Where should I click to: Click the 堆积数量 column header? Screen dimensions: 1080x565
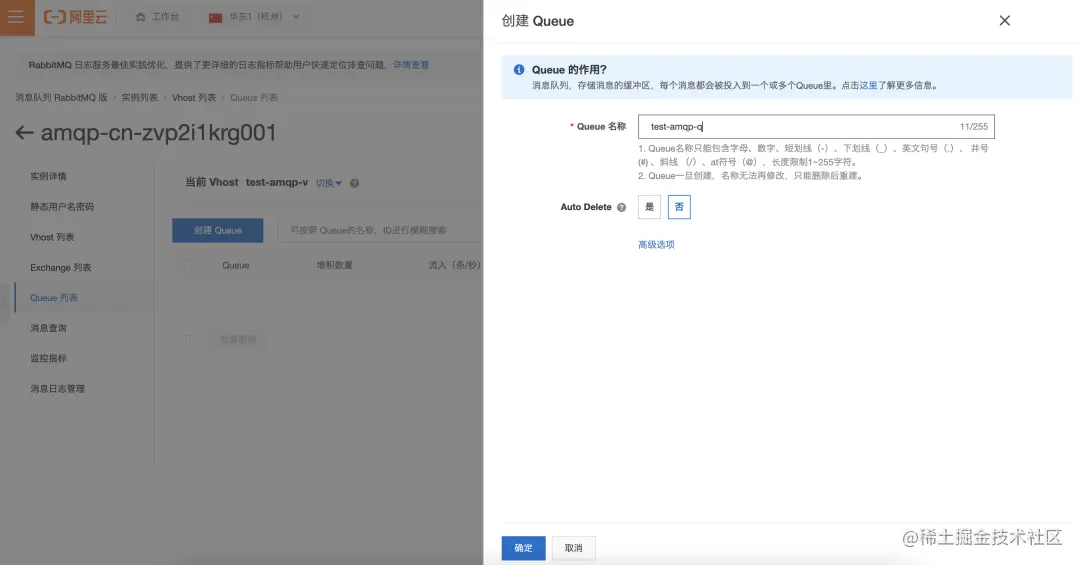coord(335,265)
